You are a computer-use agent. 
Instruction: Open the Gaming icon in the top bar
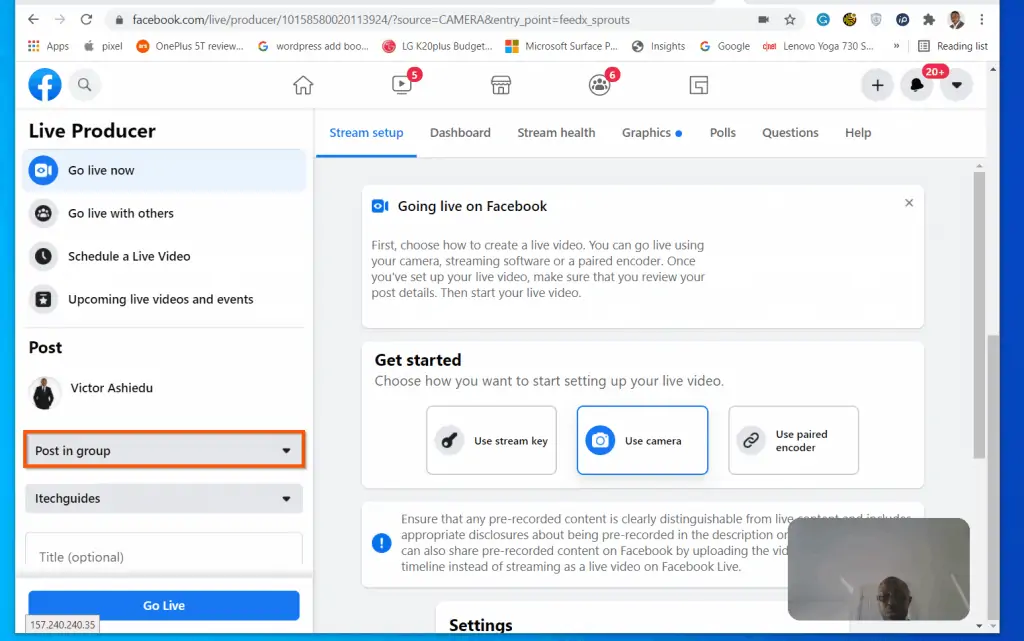click(x=699, y=85)
